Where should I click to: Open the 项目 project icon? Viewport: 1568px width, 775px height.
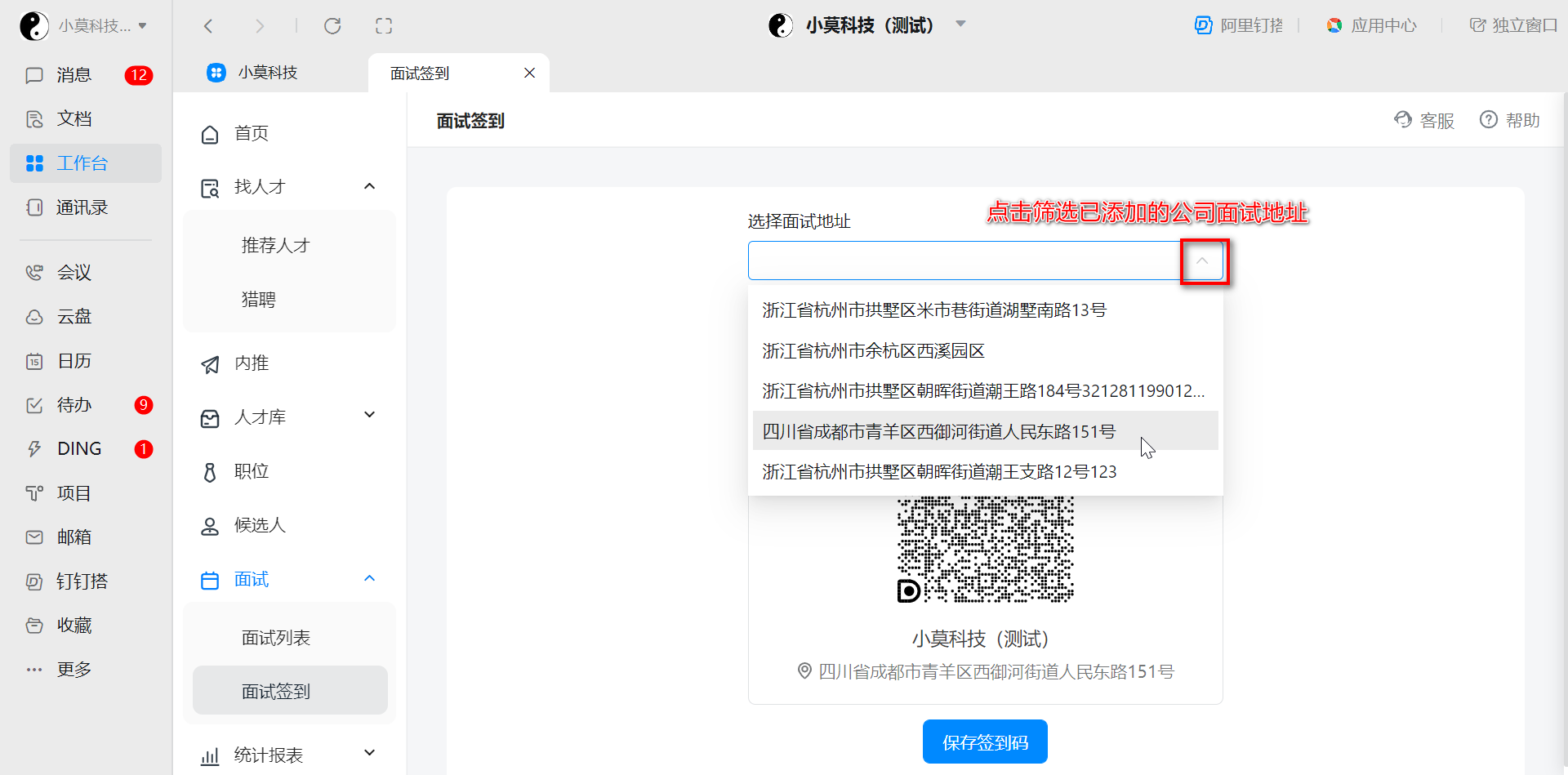click(34, 493)
